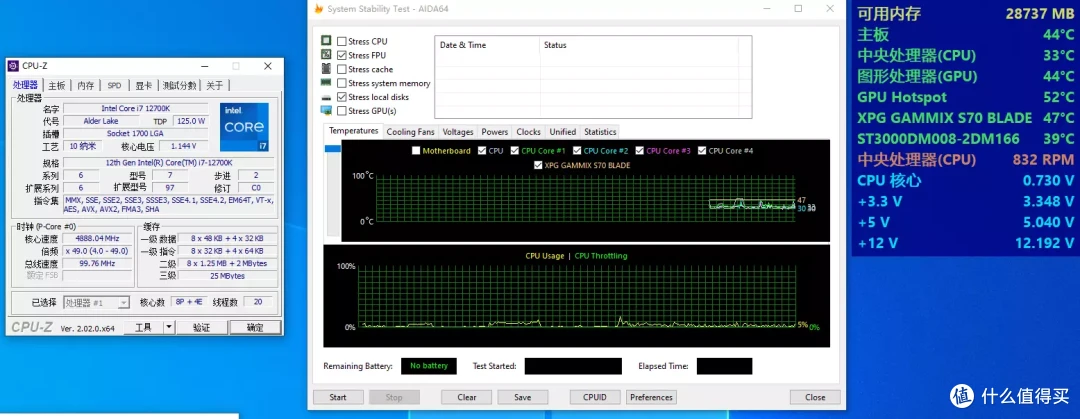Toggle the CPU Core #2 graph checkbox
Screen dimensions: 1080x419
(577, 150)
